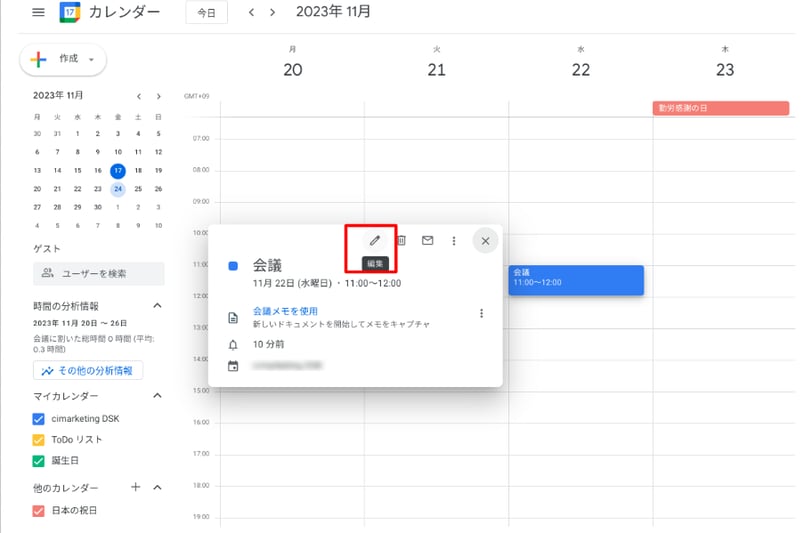Select Tuesday 21 day header
The image size is (804, 533).
[436, 70]
